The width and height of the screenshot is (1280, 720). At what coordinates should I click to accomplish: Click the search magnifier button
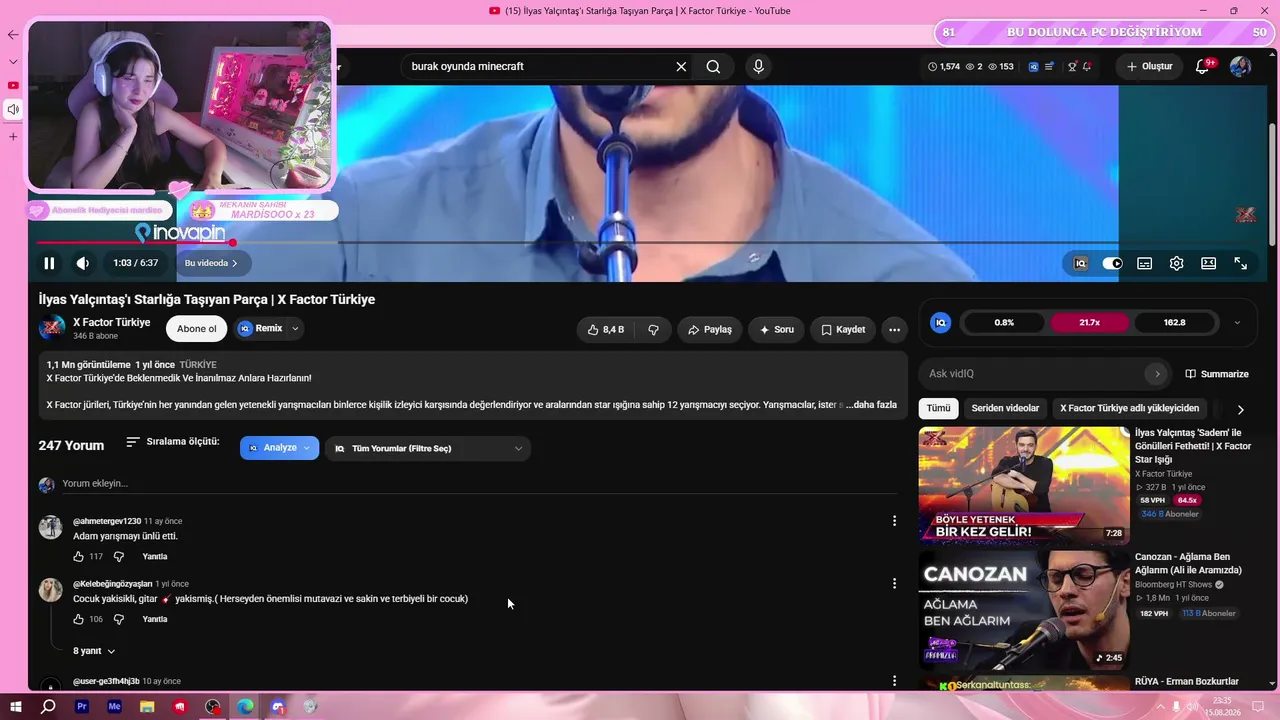pos(713,67)
